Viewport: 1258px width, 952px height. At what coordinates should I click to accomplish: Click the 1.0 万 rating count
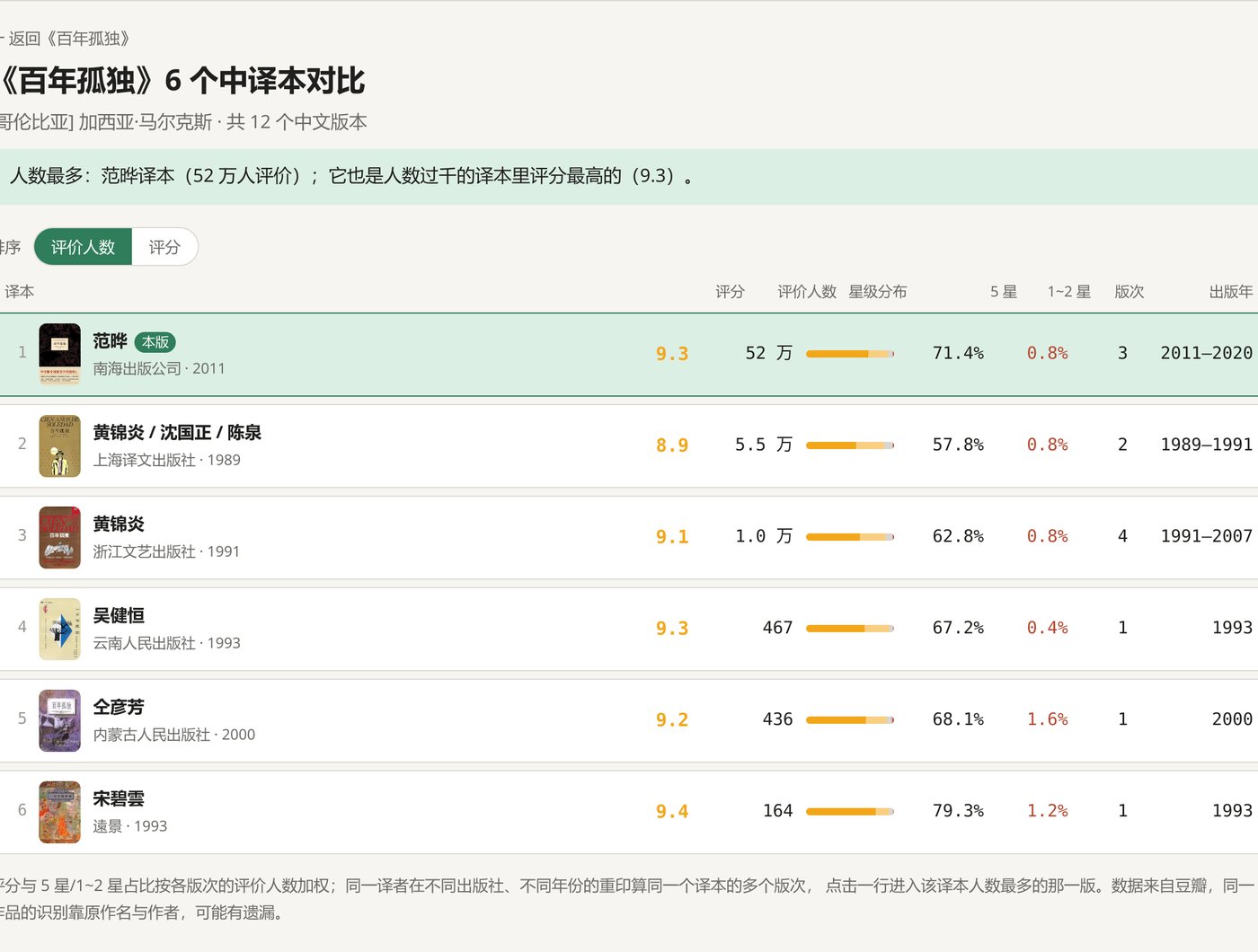coord(764,536)
